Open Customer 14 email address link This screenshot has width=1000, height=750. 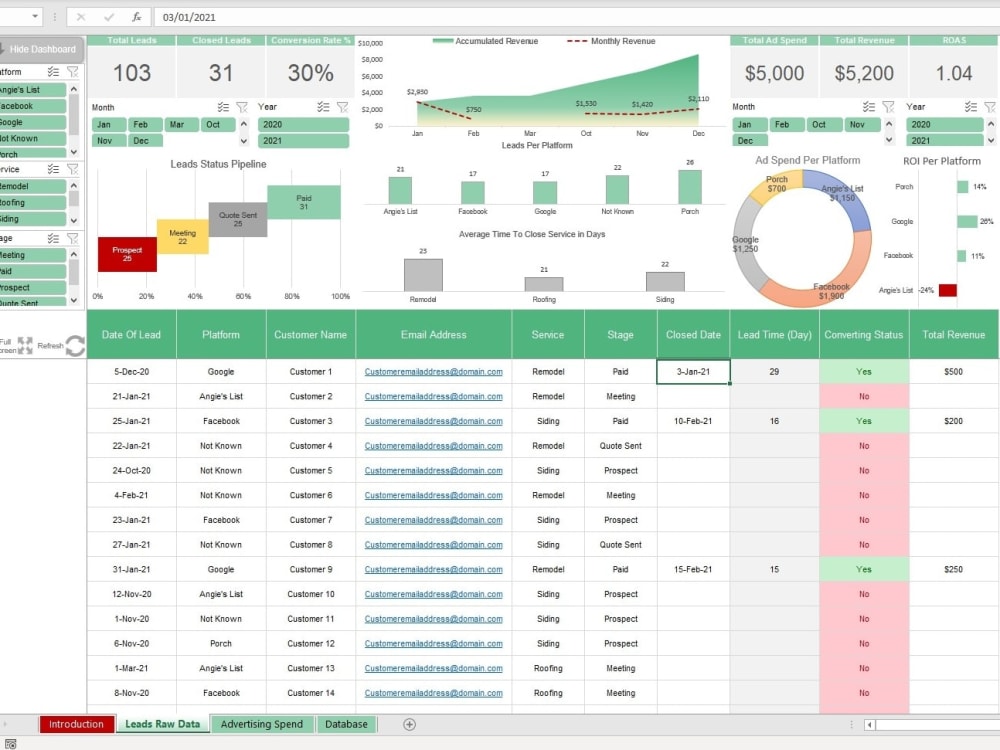(x=434, y=693)
